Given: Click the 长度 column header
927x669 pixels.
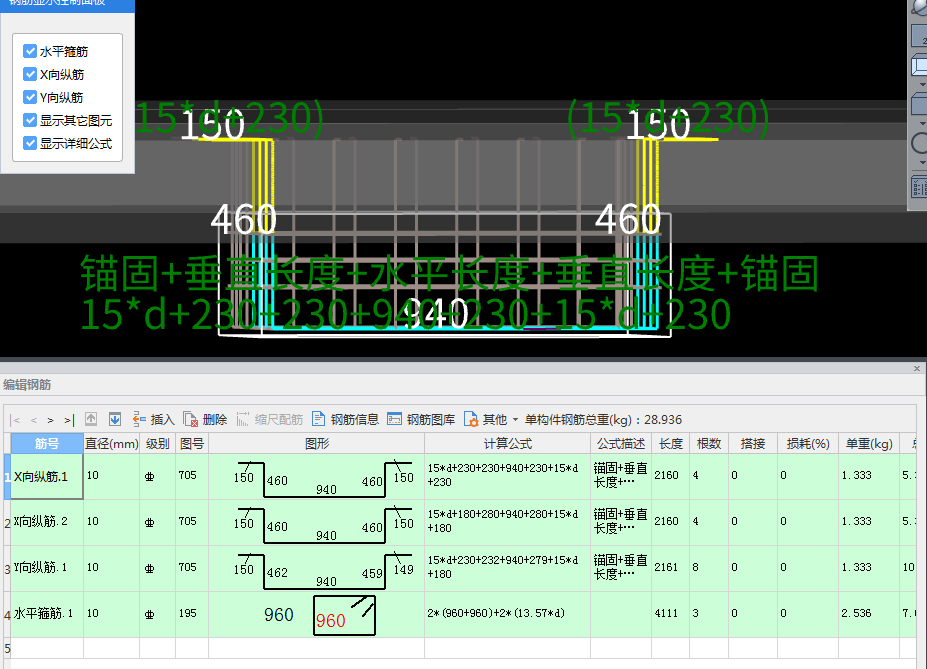Looking at the screenshot, I should [x=670, y=443].
